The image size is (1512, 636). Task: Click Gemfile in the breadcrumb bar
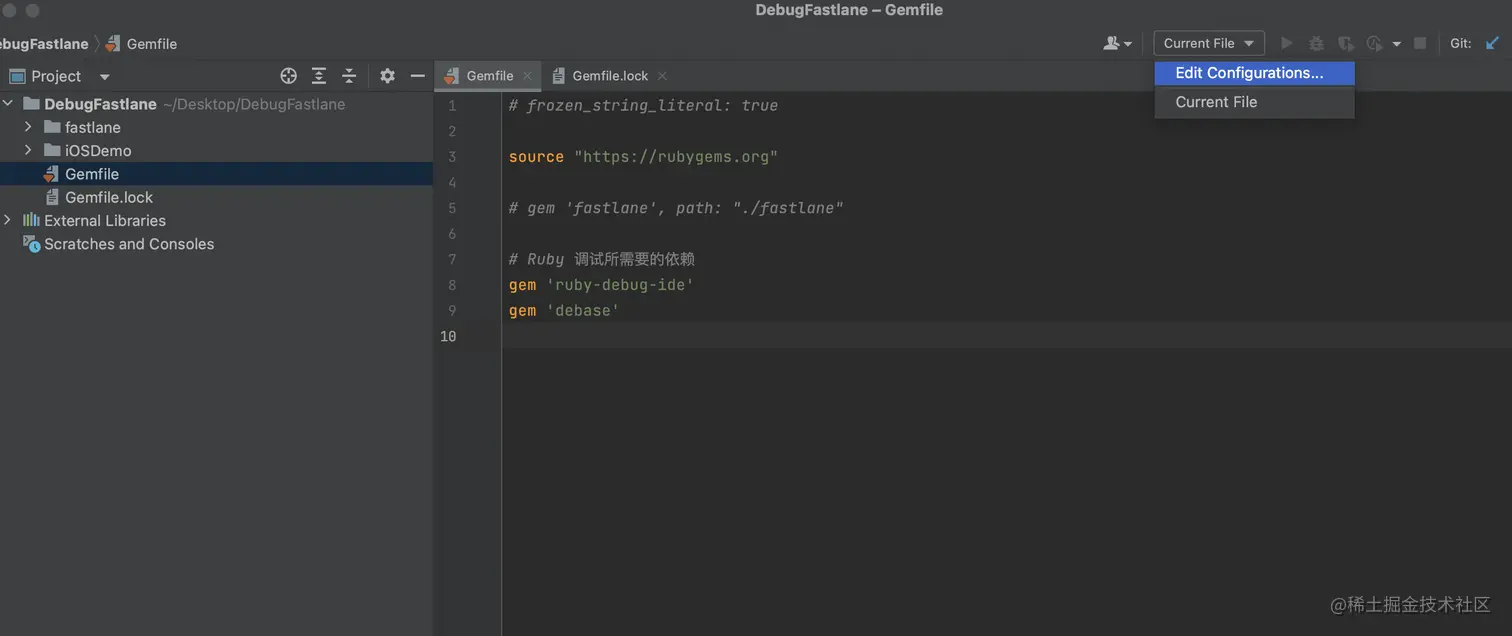coord(150,43)
